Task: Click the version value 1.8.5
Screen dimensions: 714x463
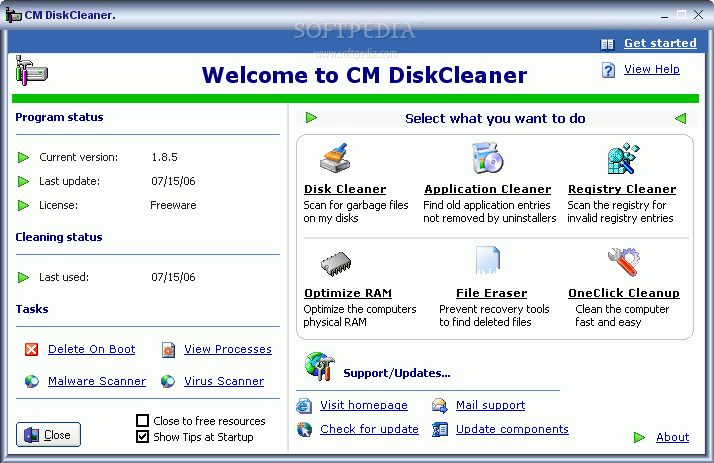Action: [x=164, y=157]
